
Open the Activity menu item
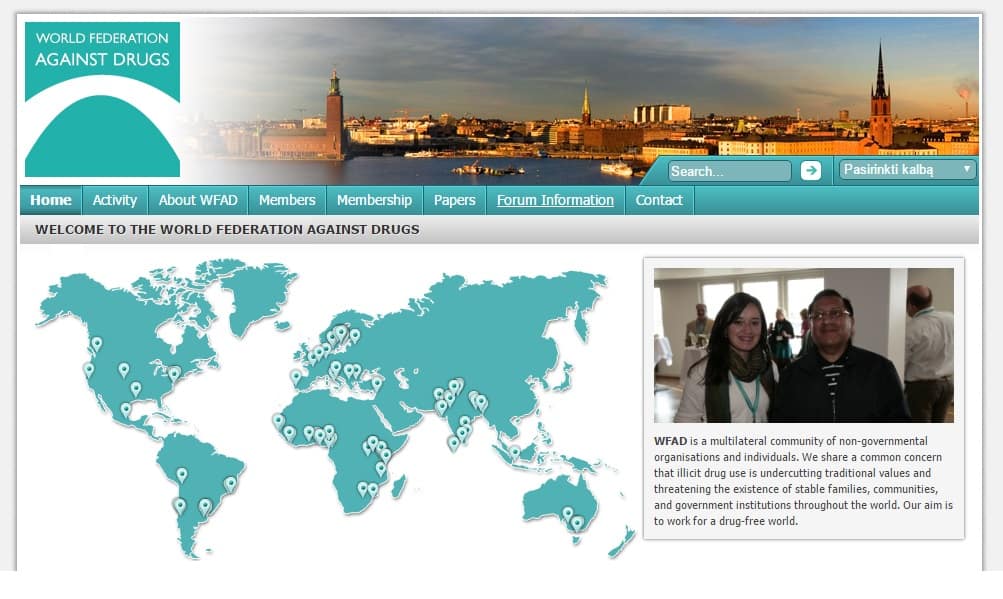[x=115, y=200]
